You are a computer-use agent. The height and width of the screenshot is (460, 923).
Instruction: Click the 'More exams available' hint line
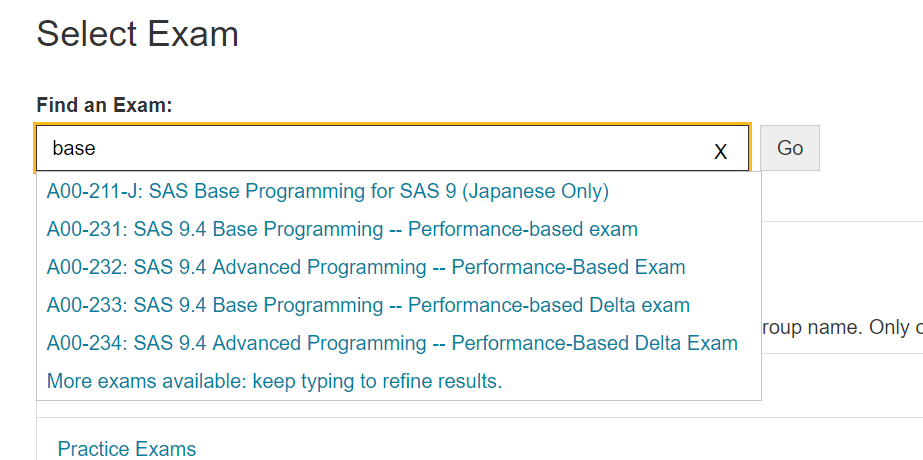(x=274, y=381)
